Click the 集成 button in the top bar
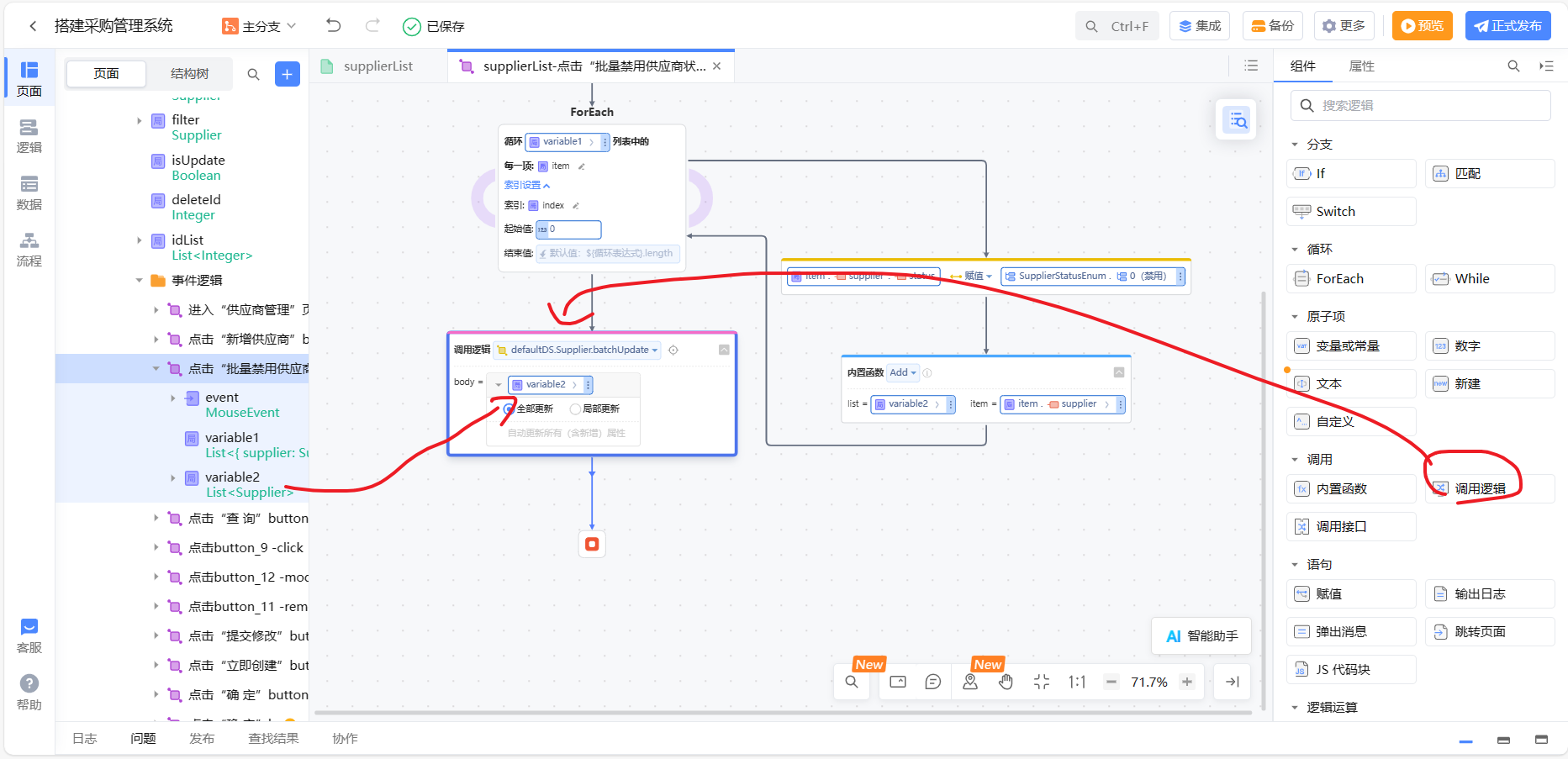The width and height of the screenshot is (1568, 759). pyautogui.click(x=1200, y=26)
